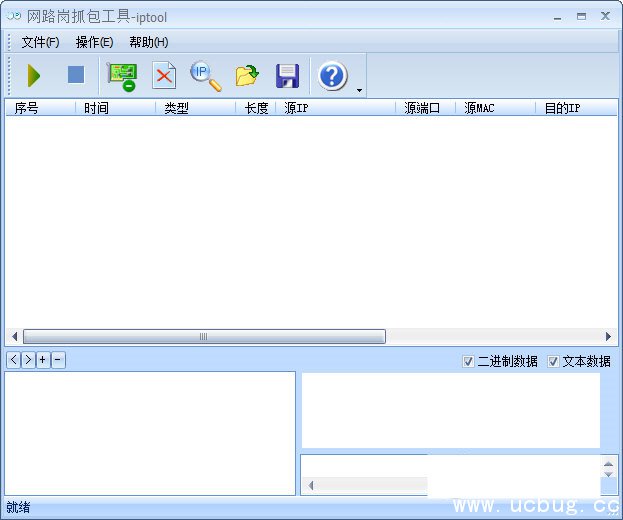The image size is (623, 520).
Task: Click the packet list horizontal scrollbar thumb
Action: 204,337
